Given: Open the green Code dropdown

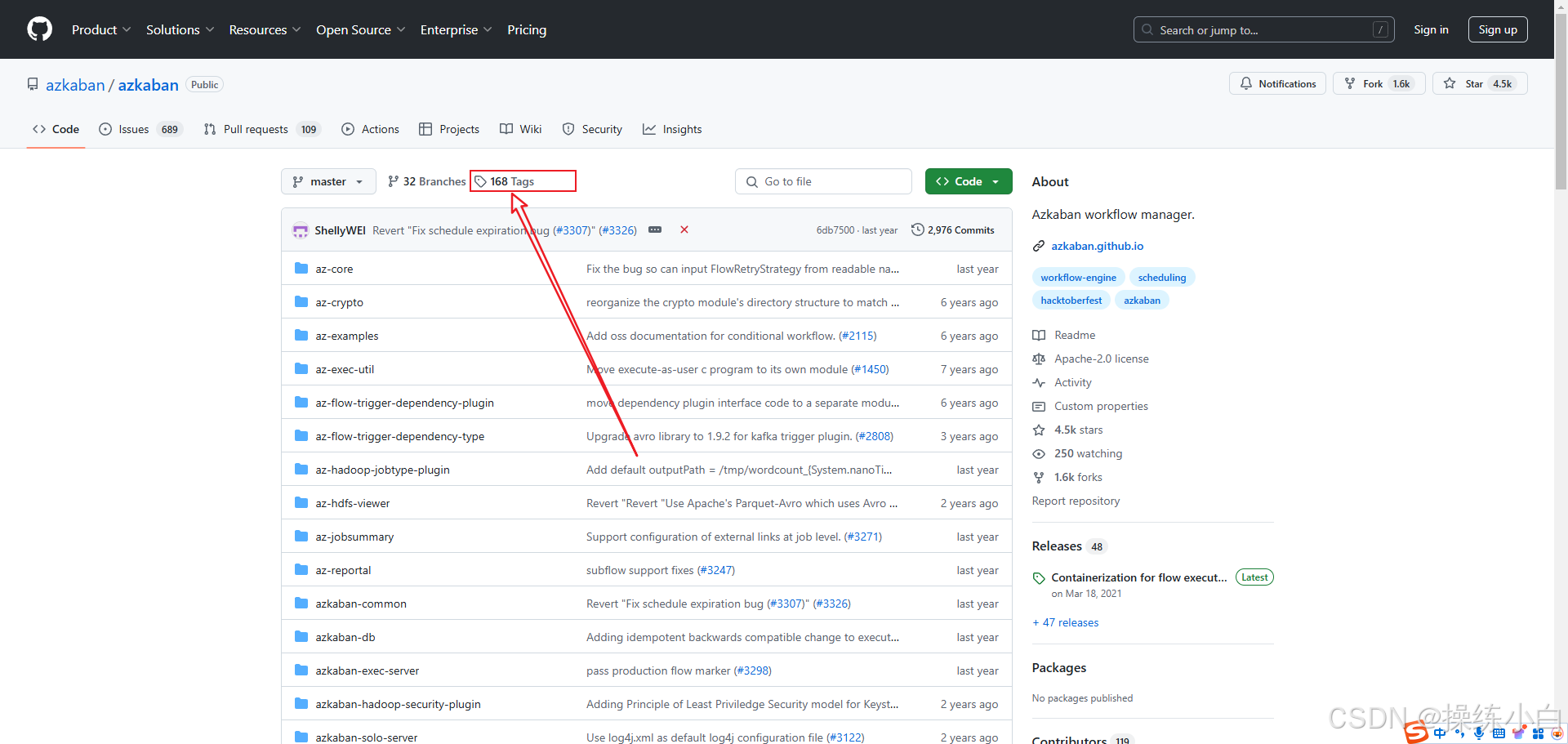Looking at the screenshot, I should click(969, 181).
